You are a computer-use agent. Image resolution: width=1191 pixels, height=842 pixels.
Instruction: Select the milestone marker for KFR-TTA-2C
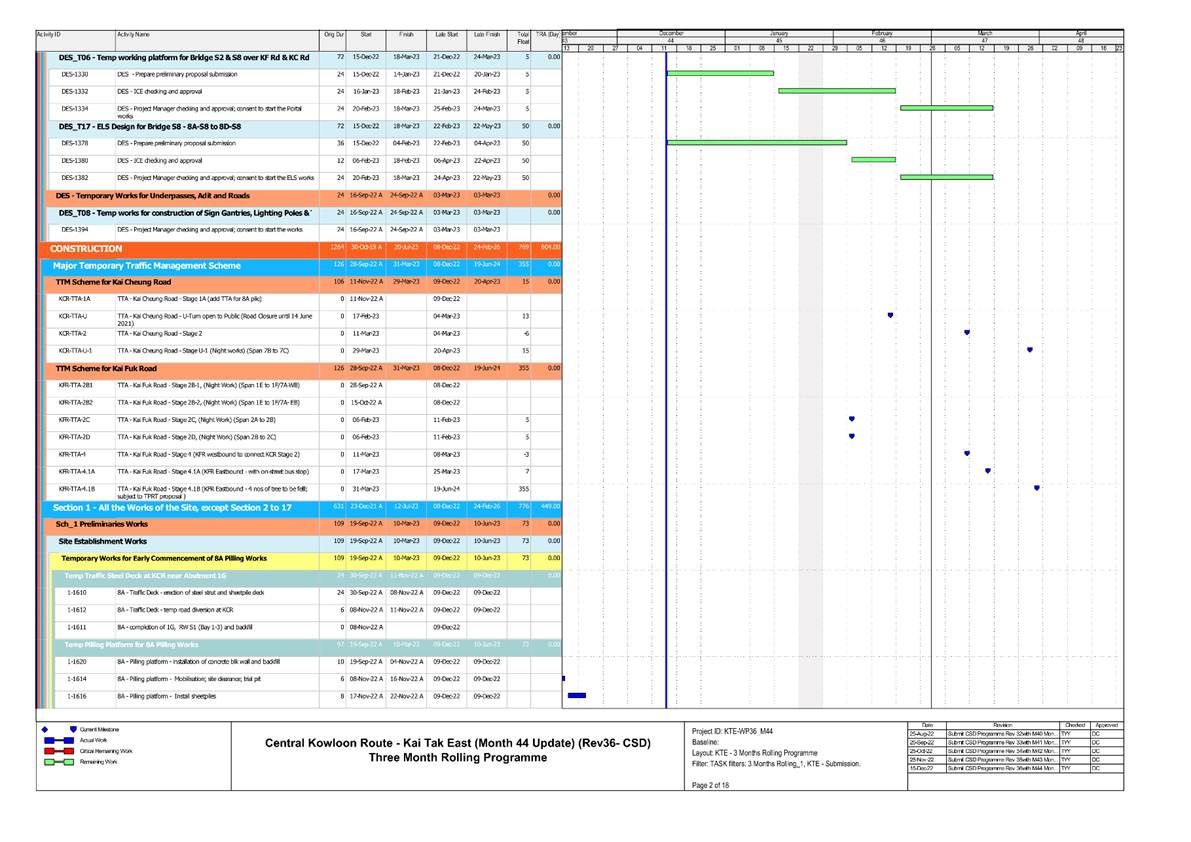851,418
